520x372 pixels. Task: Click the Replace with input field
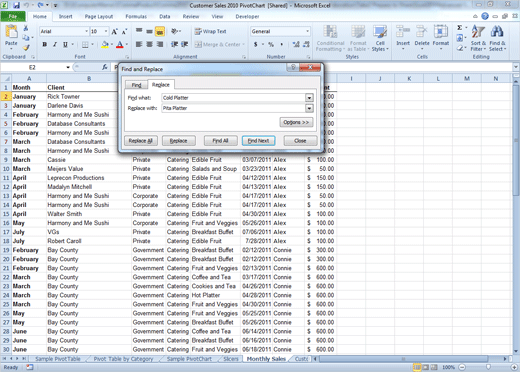pos(234,108)
